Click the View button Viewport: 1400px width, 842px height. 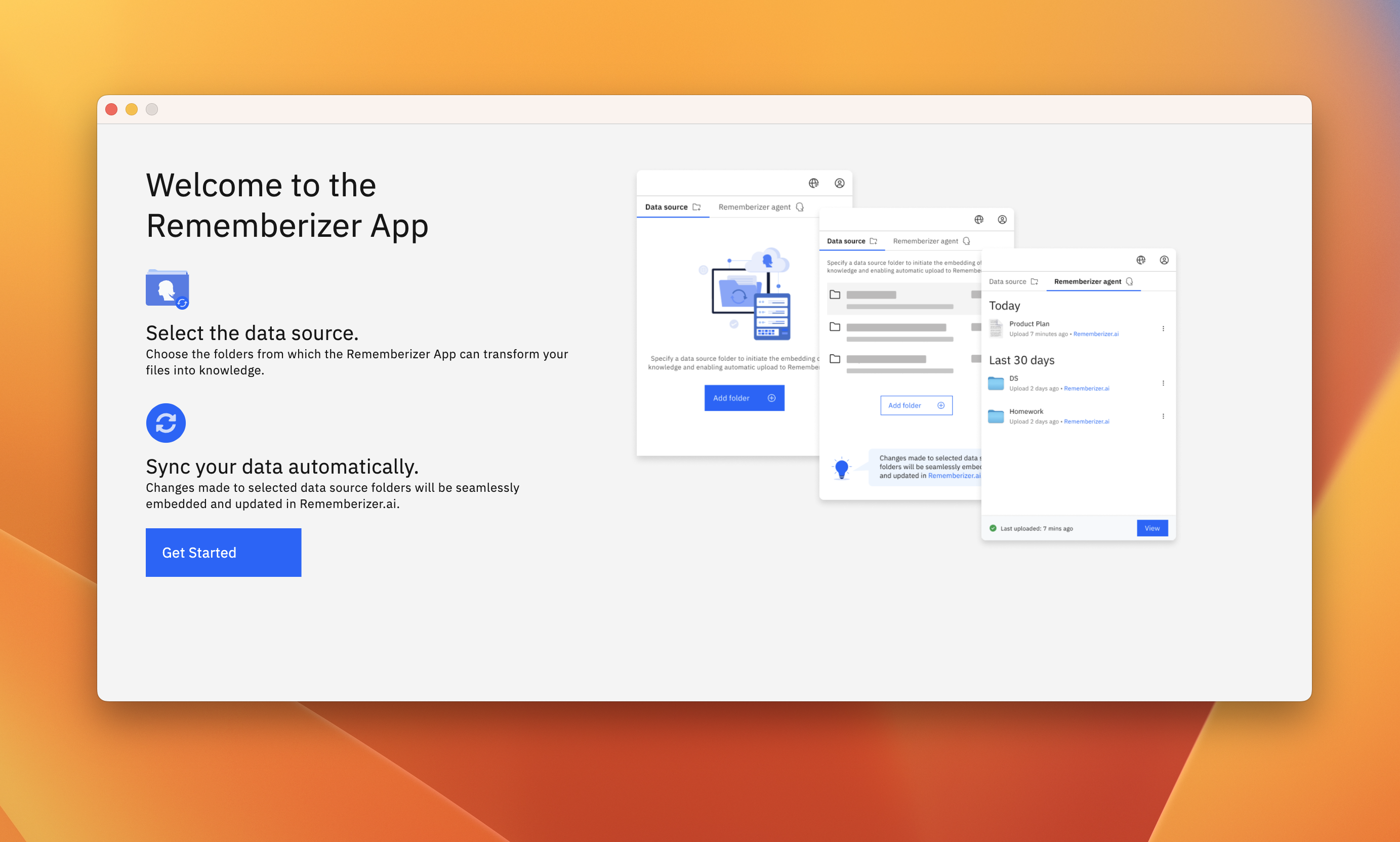(x=1152, y=528)
